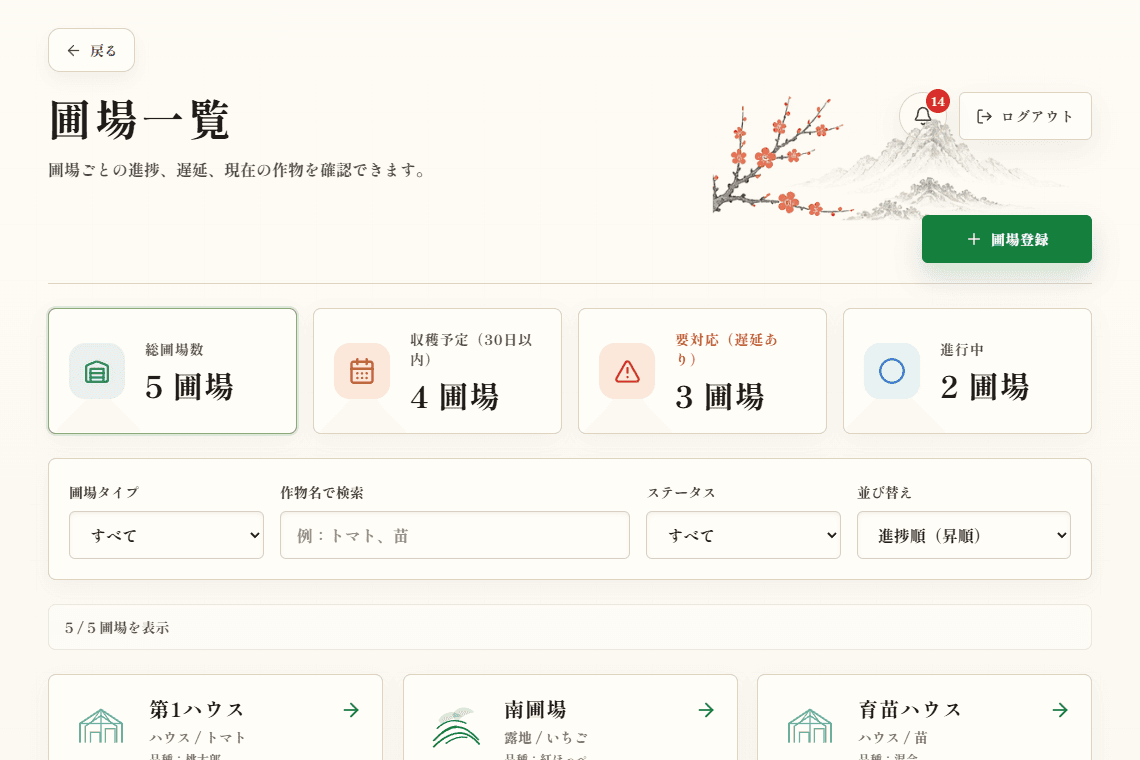Select the 進行中 summary card

pyautogui.click(x=967, y=371)
